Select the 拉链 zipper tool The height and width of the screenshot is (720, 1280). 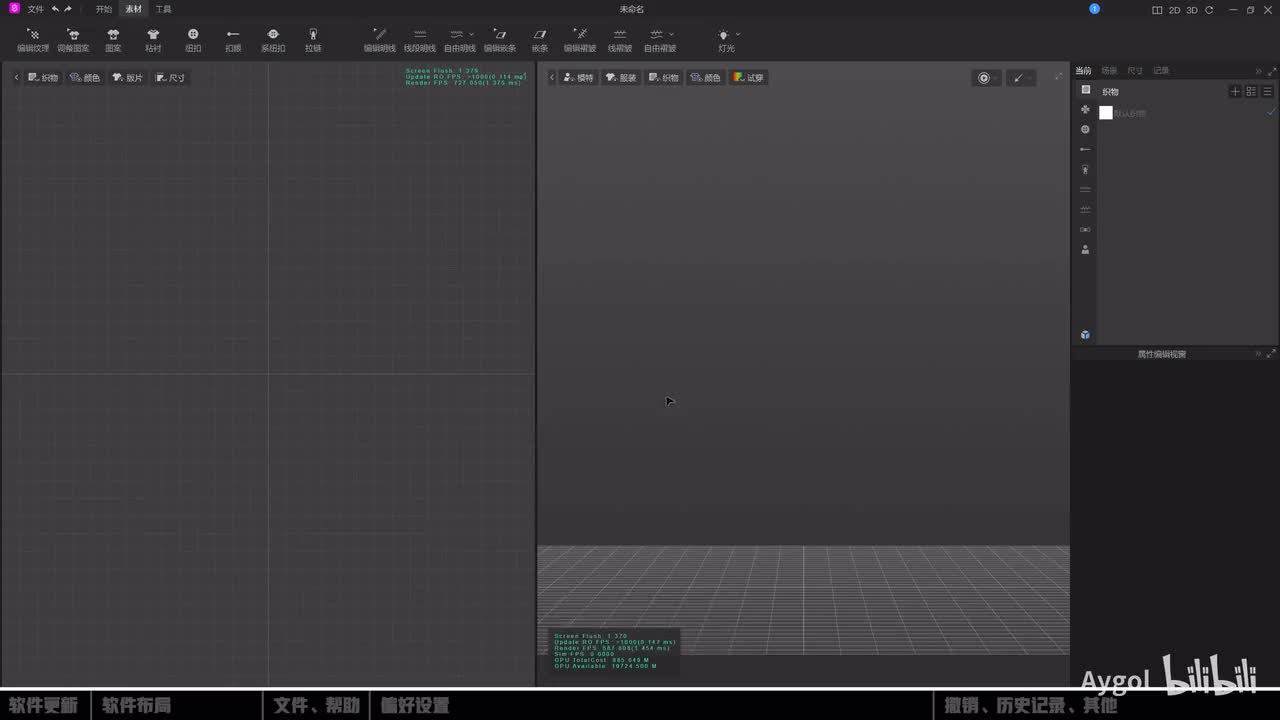(x=313, y=40)
